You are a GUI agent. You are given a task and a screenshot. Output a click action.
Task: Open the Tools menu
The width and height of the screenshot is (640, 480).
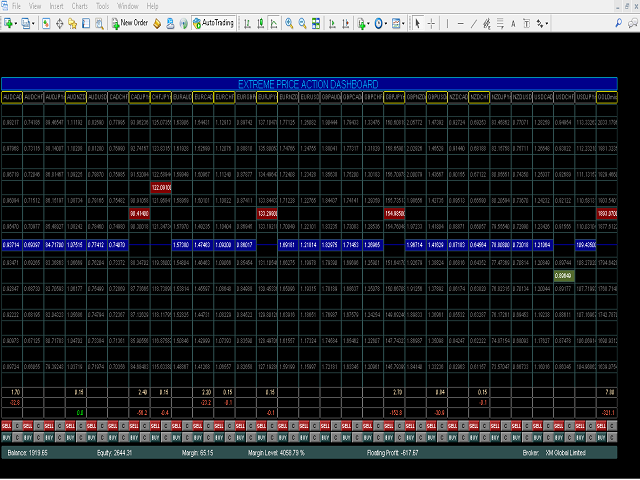coord(102,6)
